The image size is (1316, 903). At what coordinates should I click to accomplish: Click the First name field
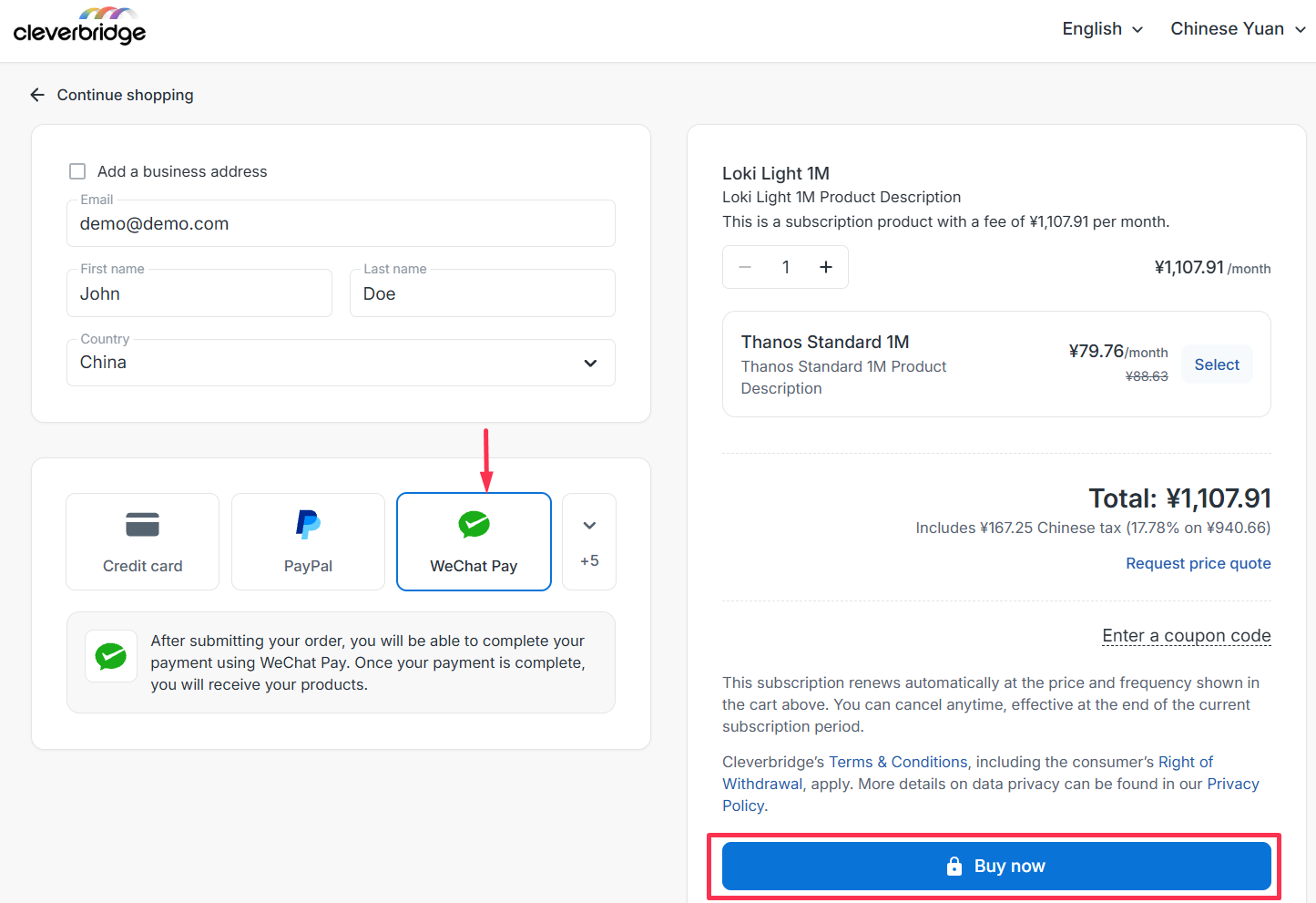pyautogui.click(x=199, y=293)
